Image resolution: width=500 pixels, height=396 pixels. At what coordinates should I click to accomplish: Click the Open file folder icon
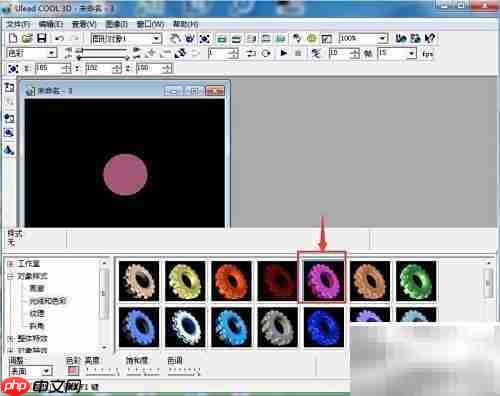coord(27,38)
